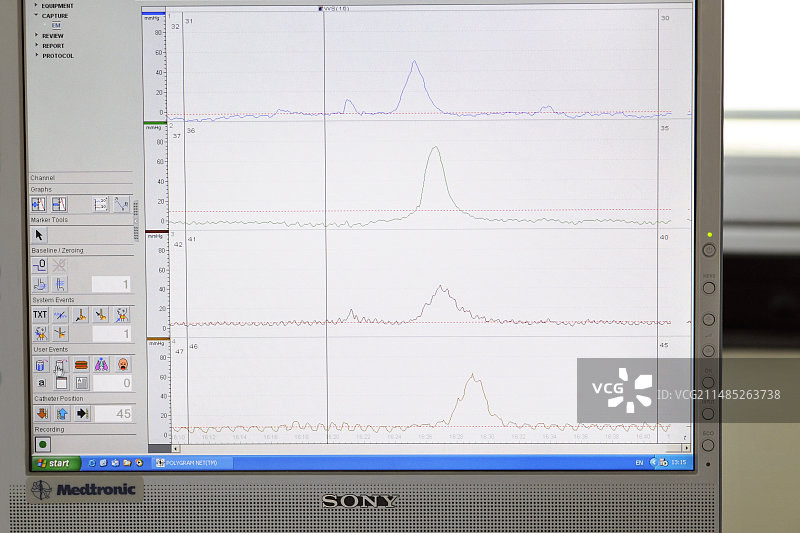The image size is (800, 533).
Task: Click the Catheter Position value field showing 45
Action: point(112,413)
